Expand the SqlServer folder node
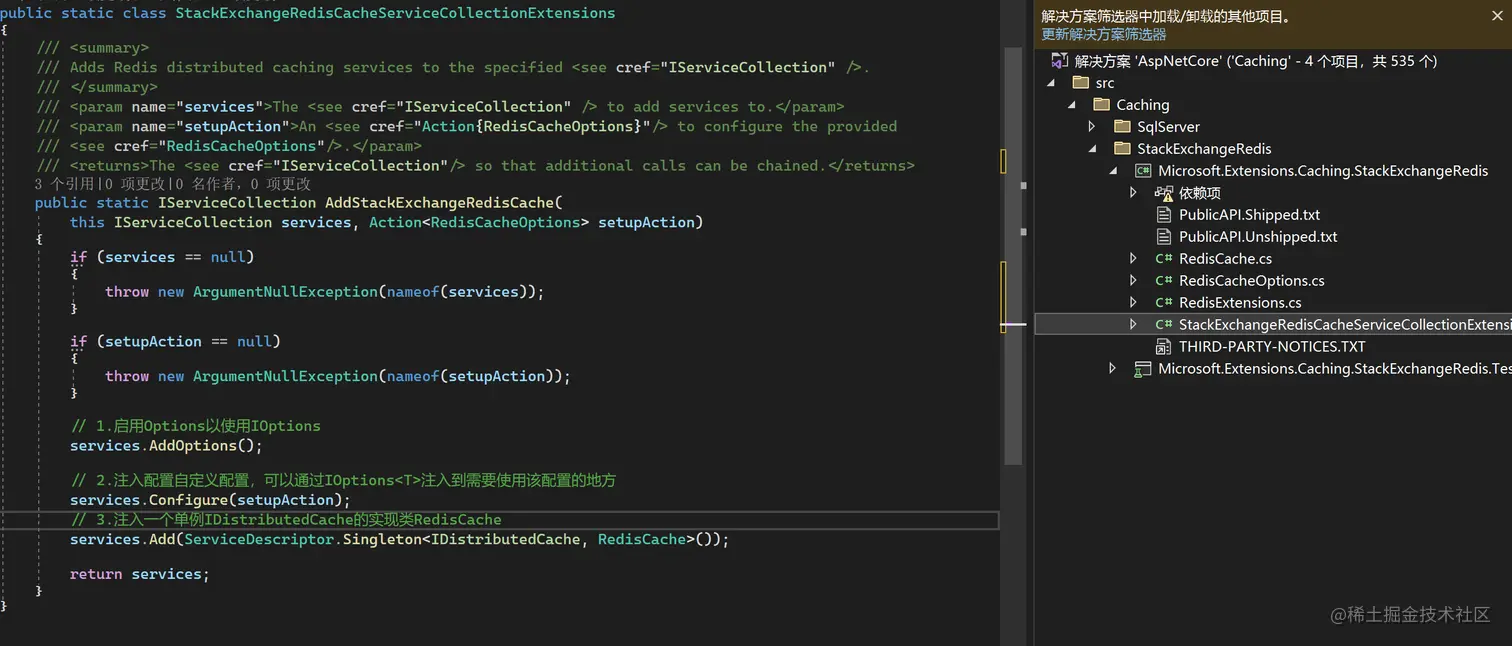This screenshot has height=646, width=1512. click(1092, 127)
